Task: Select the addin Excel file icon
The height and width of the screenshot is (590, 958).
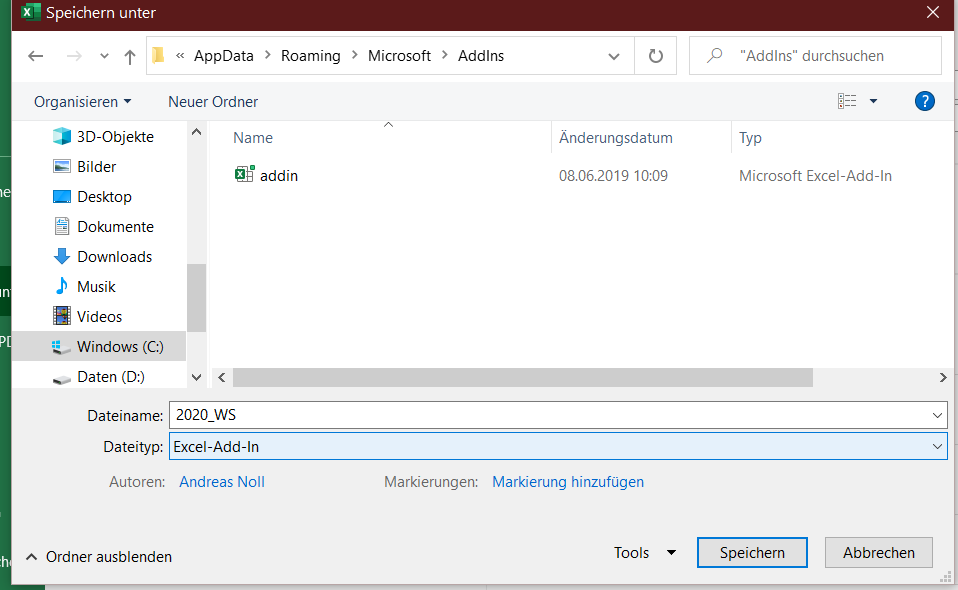Action: (x=244, y=175)
